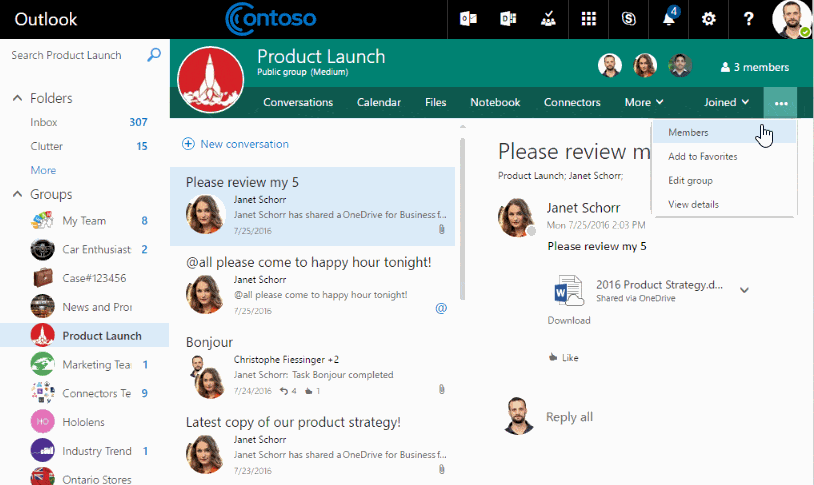Screen dimensions: 814x485
Task: Collapse the Groups section
Action: [17, 194]
